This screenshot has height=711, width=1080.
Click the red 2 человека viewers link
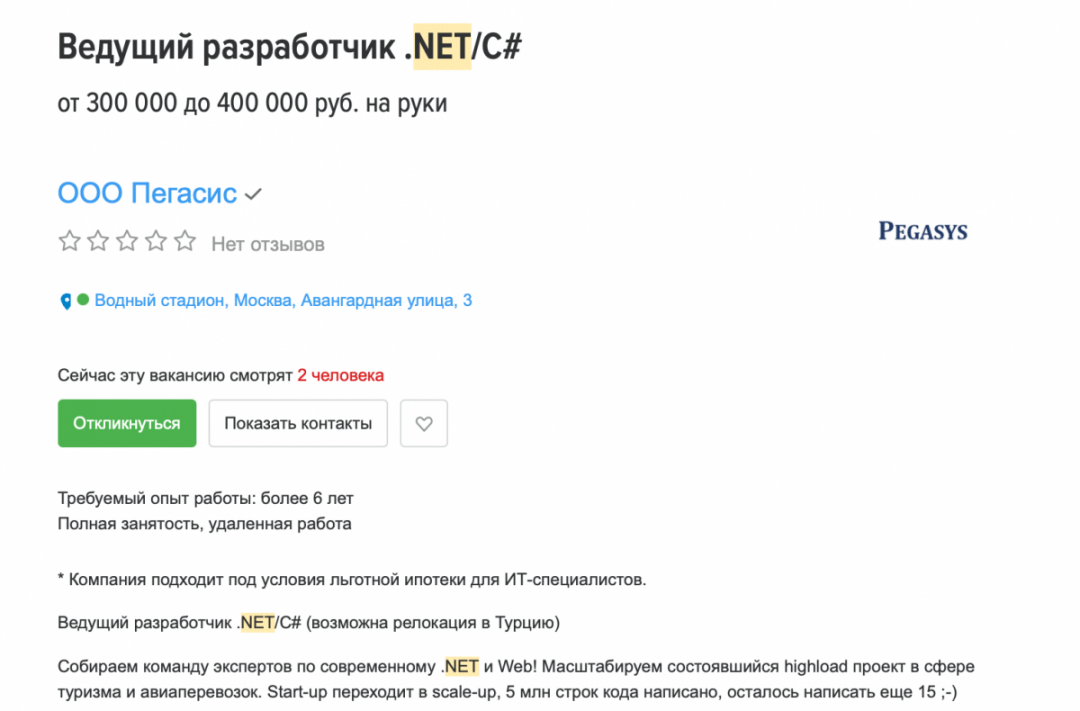341,374
